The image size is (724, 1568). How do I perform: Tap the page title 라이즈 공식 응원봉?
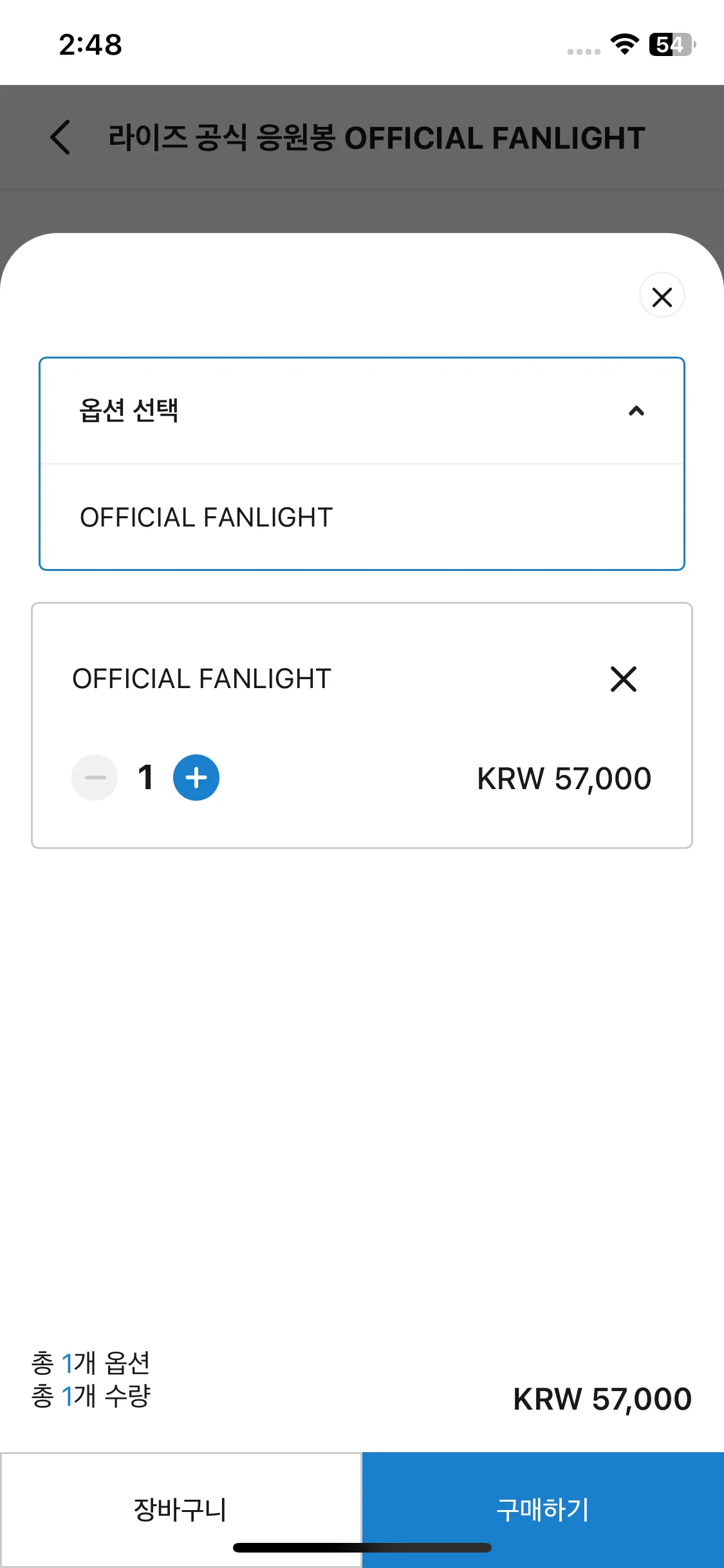click(222, 138)
